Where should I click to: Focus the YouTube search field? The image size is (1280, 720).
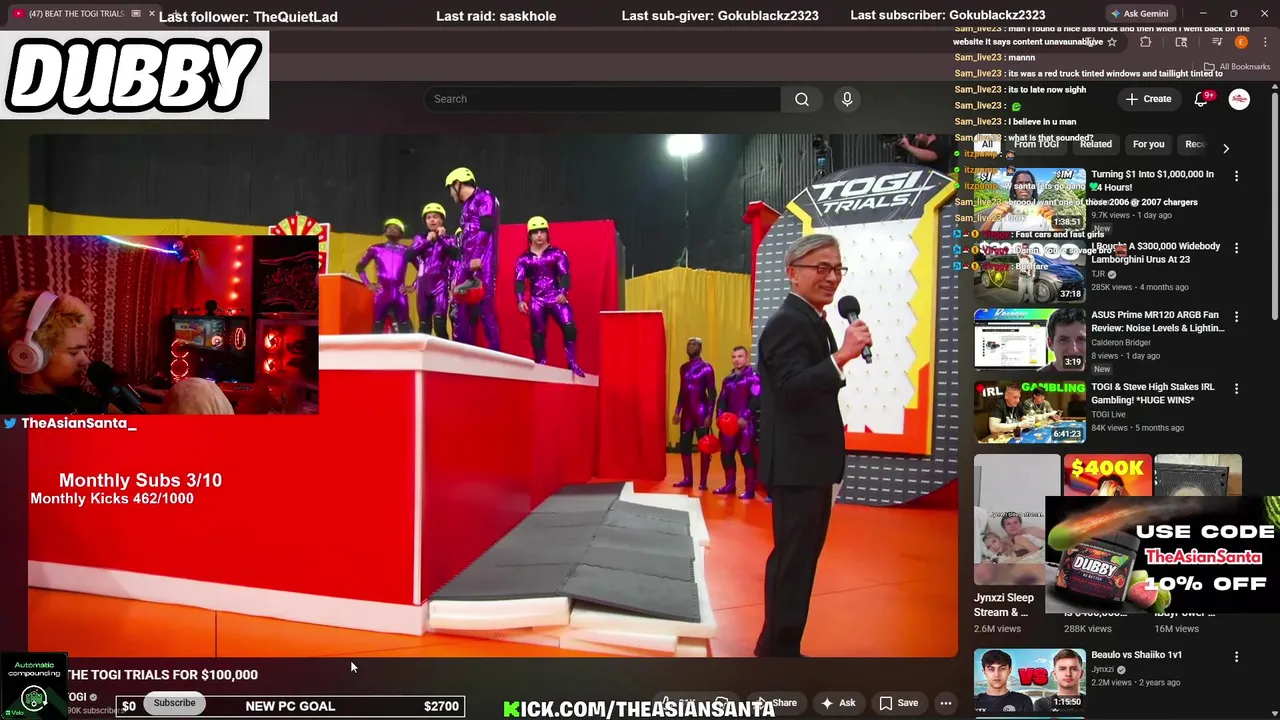point(602,99)
